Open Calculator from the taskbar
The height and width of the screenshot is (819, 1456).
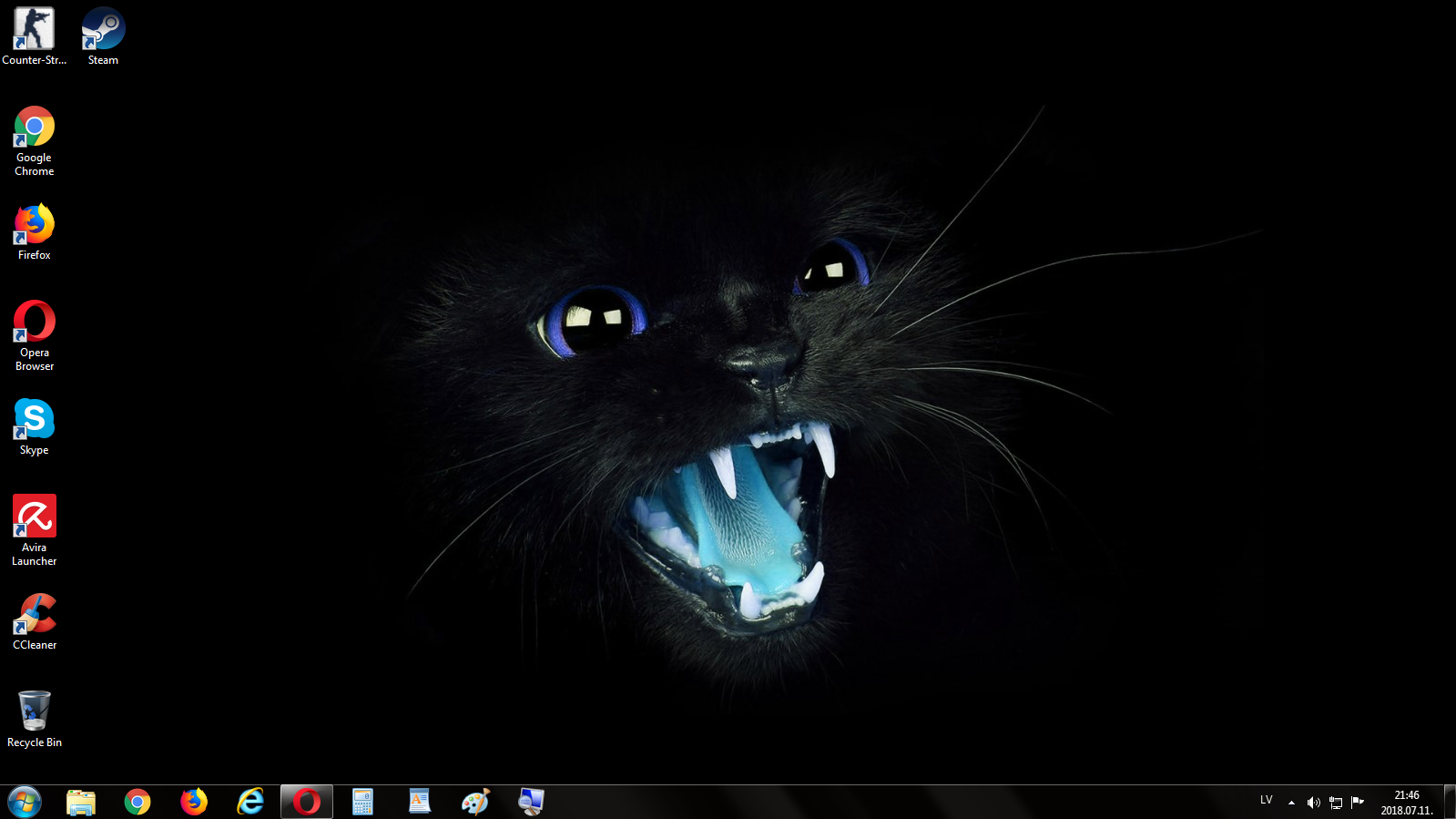pos(363,802)
